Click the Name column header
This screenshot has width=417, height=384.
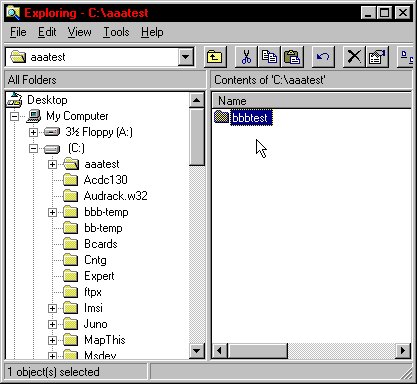click(312, 101)
